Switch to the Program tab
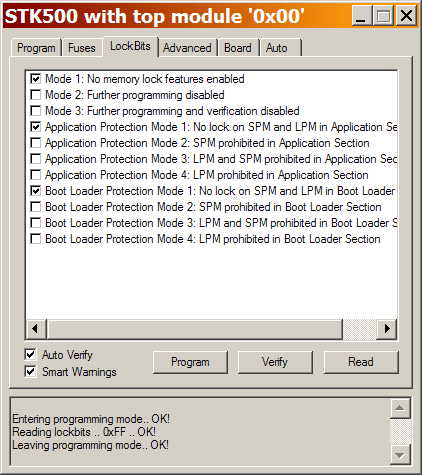Screen dimensions: 422x475 36,48
